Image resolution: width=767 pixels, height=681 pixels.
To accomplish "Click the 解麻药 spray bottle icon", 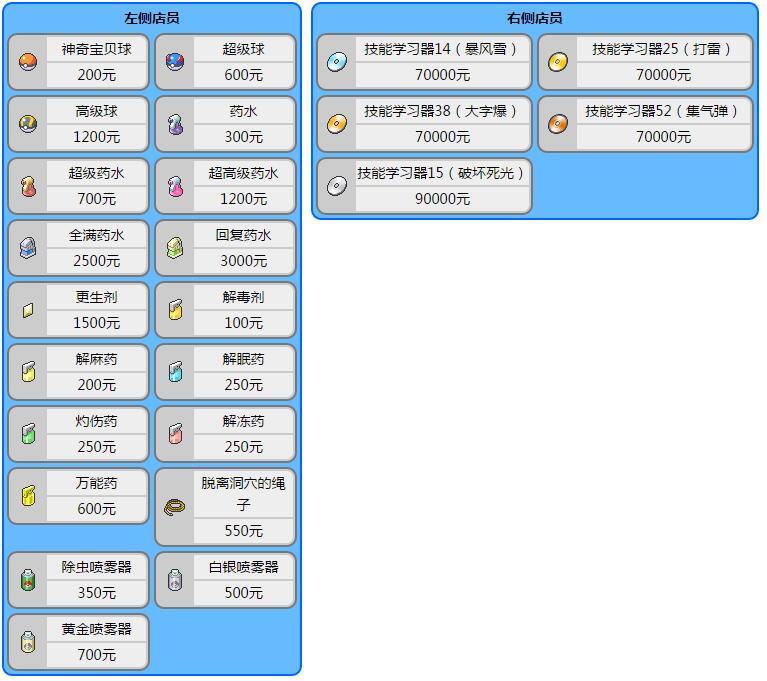I will click(28, 372).
